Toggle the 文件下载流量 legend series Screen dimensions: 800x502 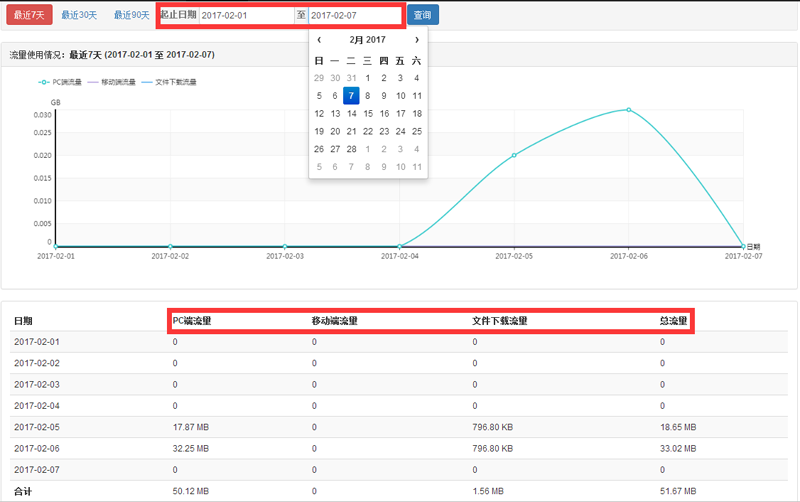pos(168,82)
